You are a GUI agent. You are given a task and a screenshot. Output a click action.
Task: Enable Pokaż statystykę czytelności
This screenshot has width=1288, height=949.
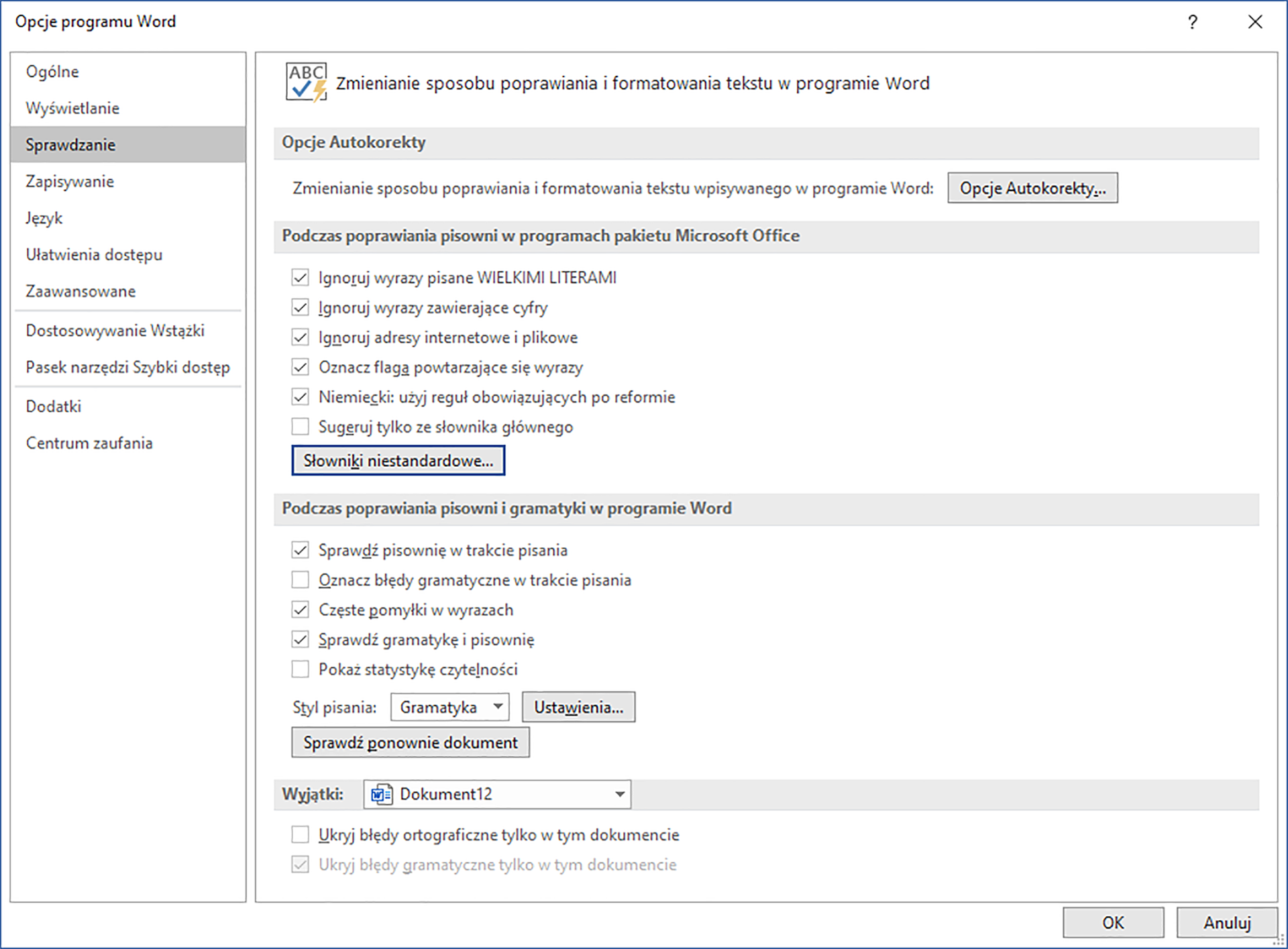pos(300,669)
